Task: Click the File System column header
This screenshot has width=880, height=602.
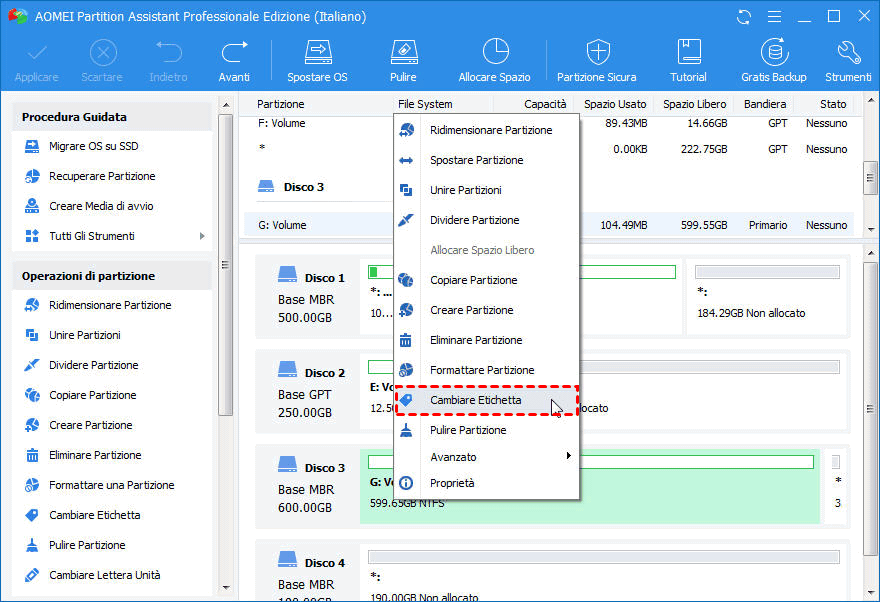Action: (x=425, y=104)
